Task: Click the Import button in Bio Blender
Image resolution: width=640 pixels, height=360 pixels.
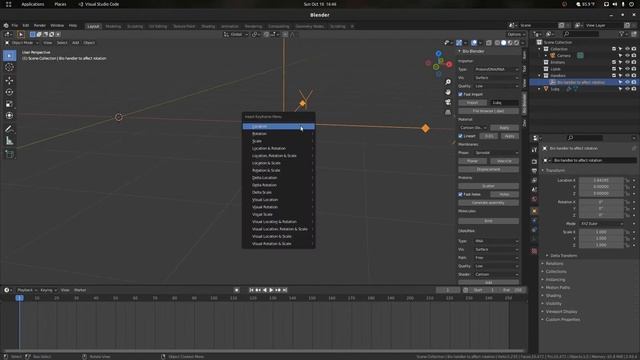Action: tap(472, 102)
